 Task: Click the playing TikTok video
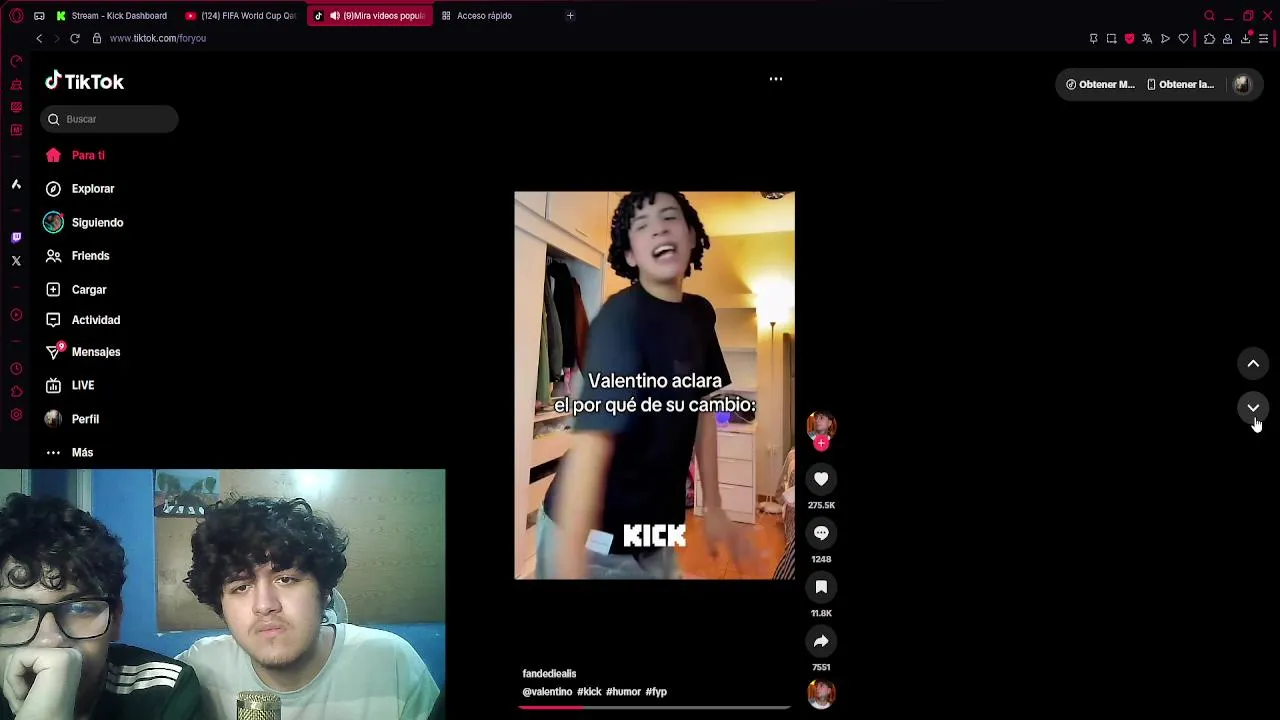[x=654, y=386]
